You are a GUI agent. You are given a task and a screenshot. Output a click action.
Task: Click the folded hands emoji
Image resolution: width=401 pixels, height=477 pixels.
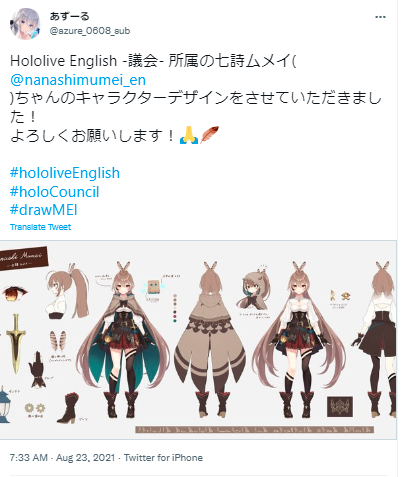pyautogui.click(x=189, y=135)
